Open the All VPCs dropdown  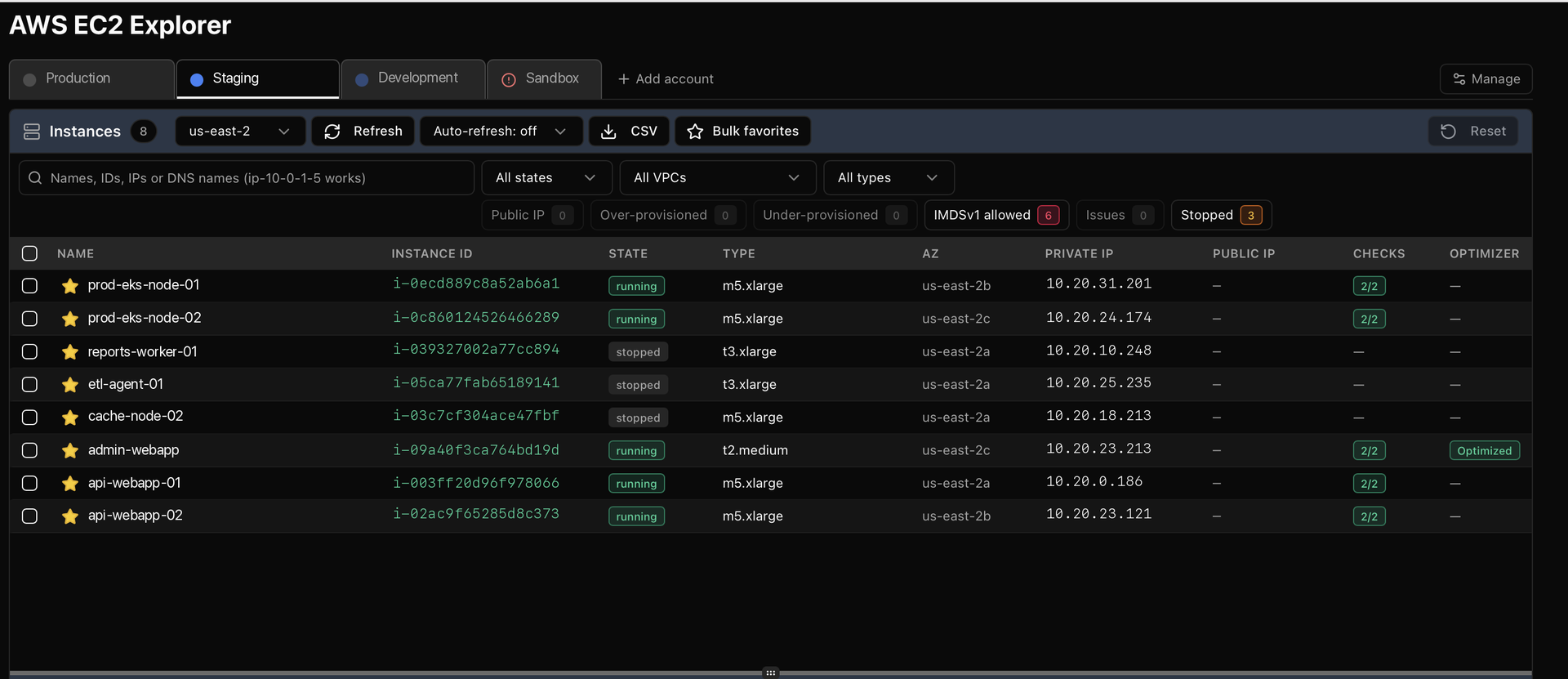point(718,178)
